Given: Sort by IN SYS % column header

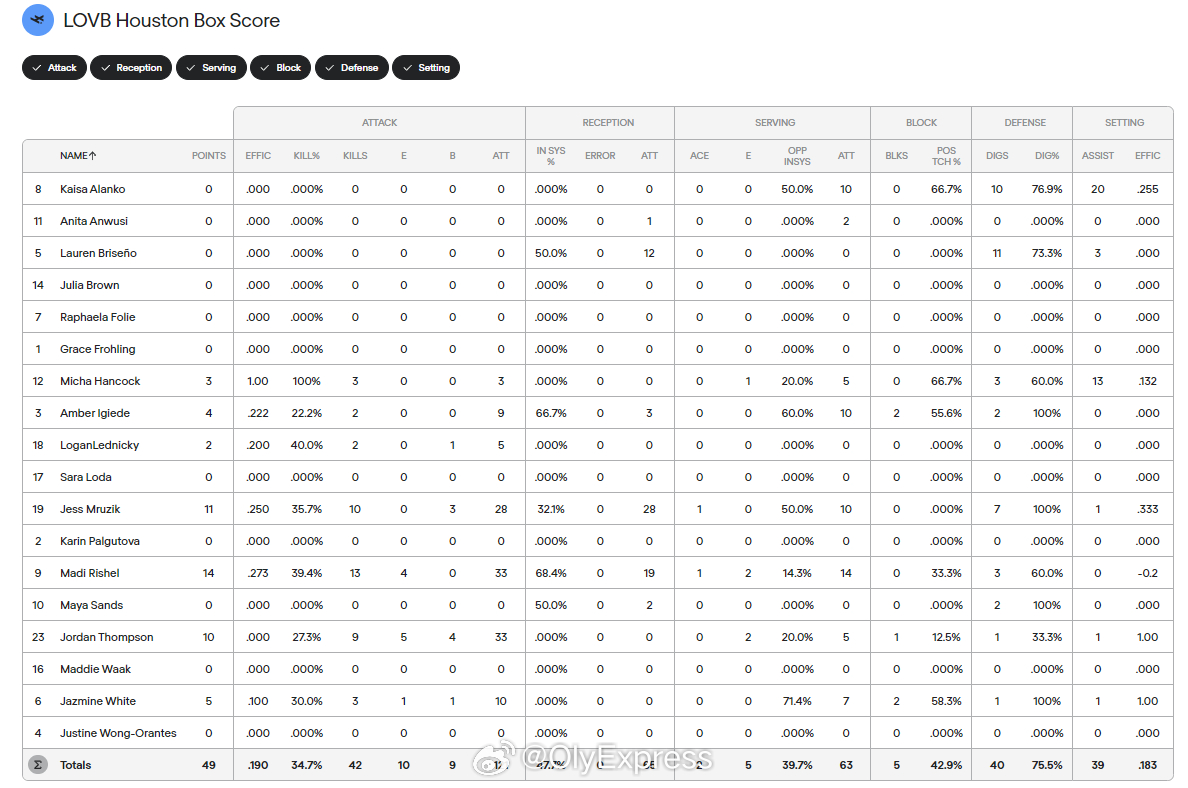Looking at the screenshot, I should (x=551, y=155).
